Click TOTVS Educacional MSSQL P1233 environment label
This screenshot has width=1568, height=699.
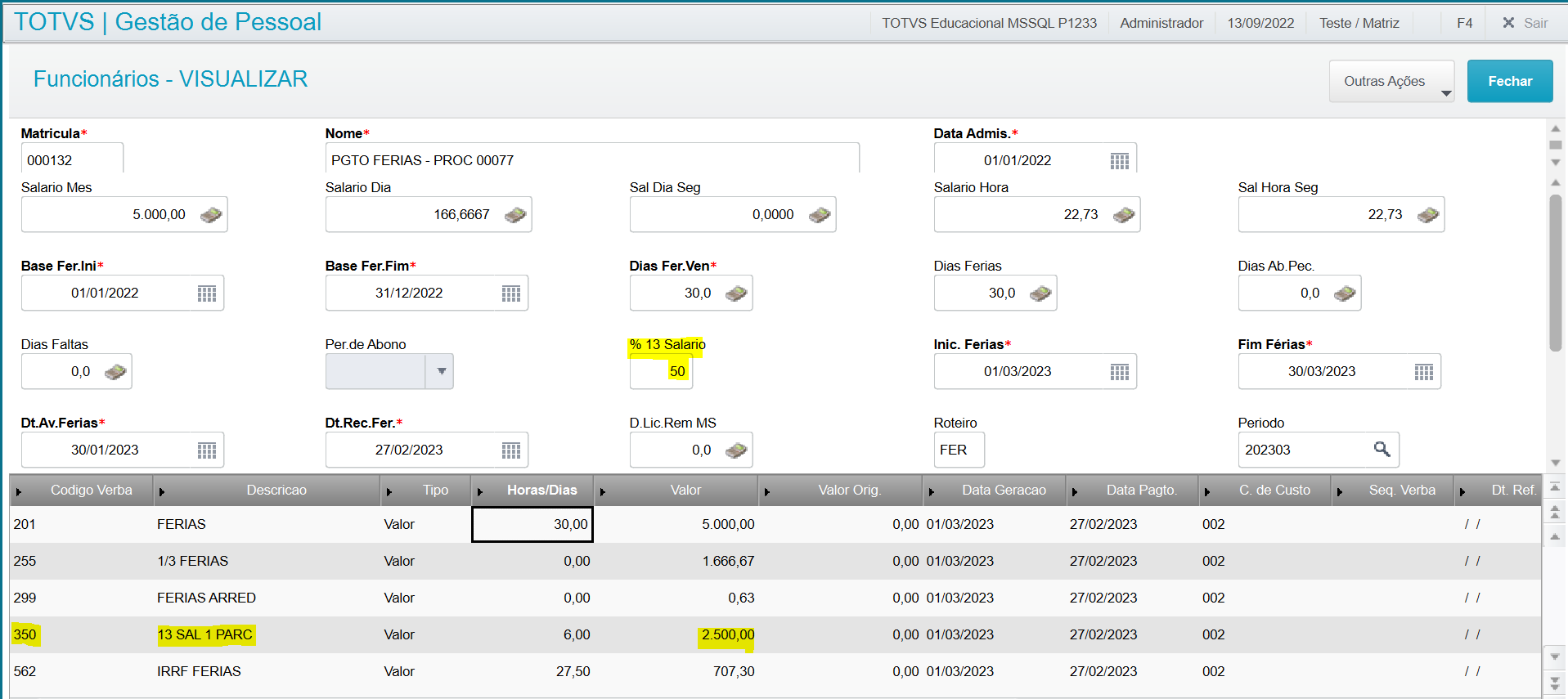tap(989, 23)
